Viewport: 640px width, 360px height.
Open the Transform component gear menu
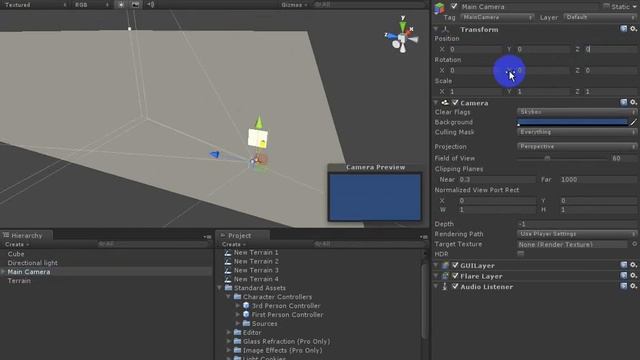pos(633,29)
